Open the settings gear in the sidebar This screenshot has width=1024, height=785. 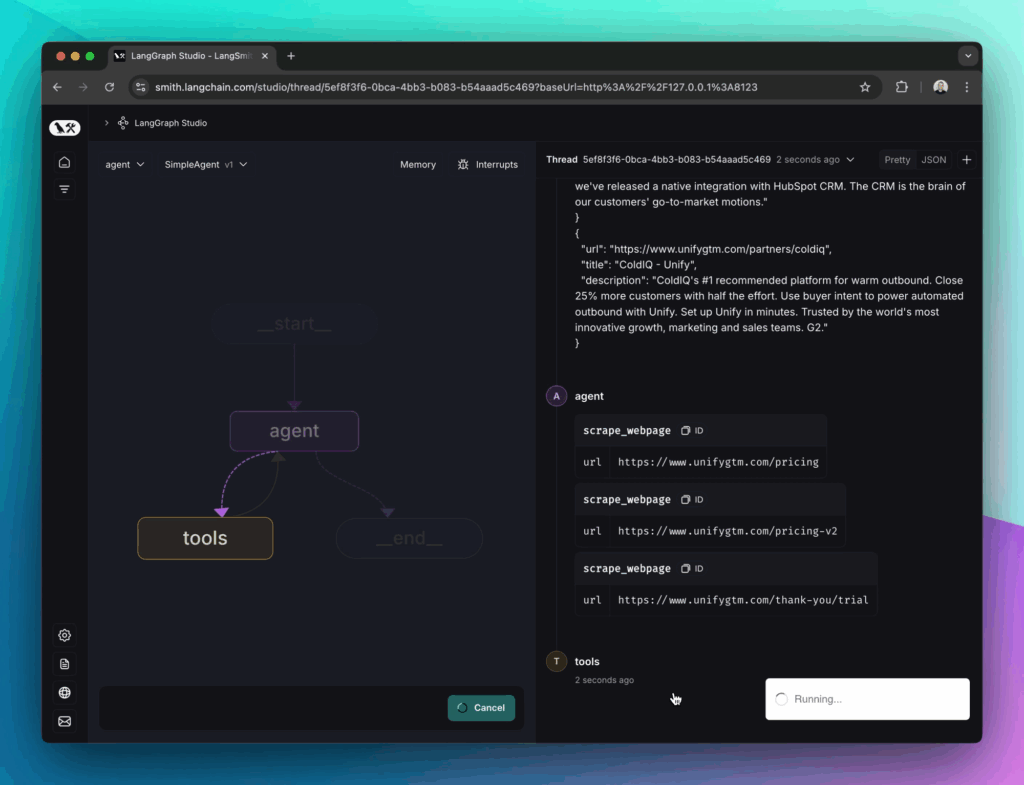(x=64, y=635)
